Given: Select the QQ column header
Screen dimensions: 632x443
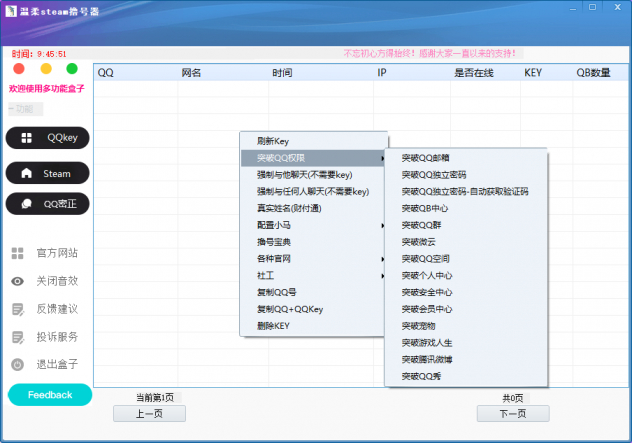Looking at the screenshot, I should click(x=135, y=73).
